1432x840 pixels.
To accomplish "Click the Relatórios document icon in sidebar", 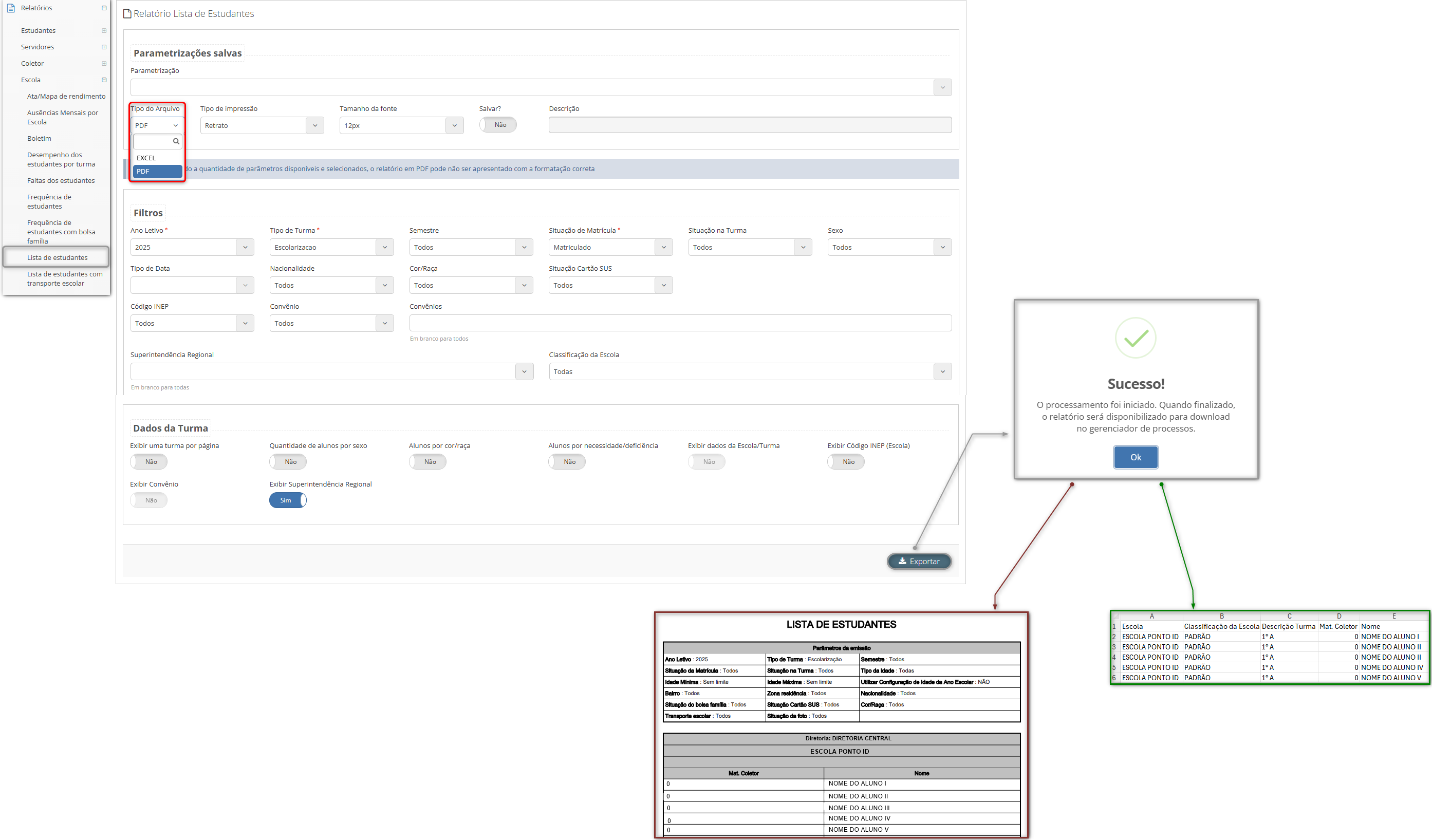I will 10,8.
